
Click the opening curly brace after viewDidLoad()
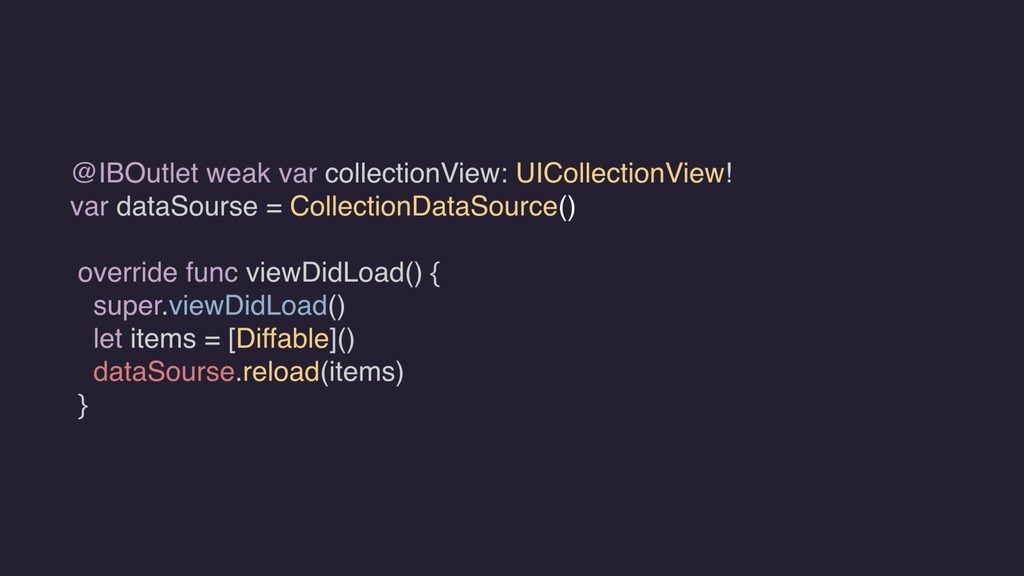435,273
